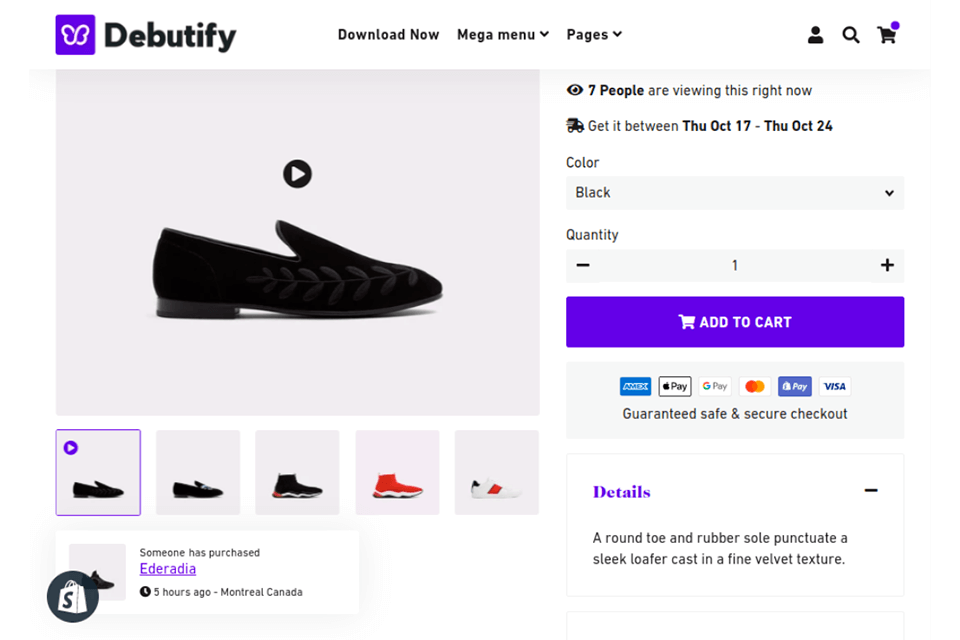Select the red sneaker thumbnail
The width and height of the screenshot is (960, 640).
point(397,472)
